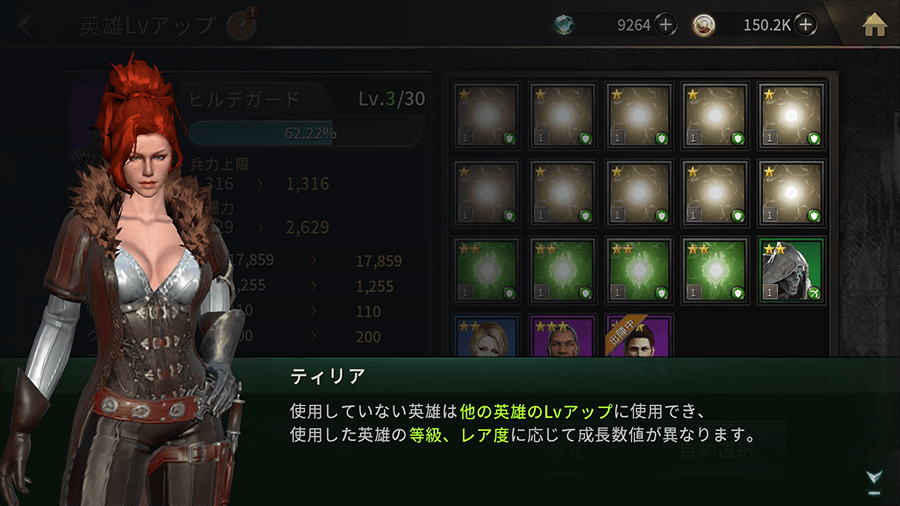
Task: Add coins with plus beside 150.2K
Action: (x=806, y=25)
